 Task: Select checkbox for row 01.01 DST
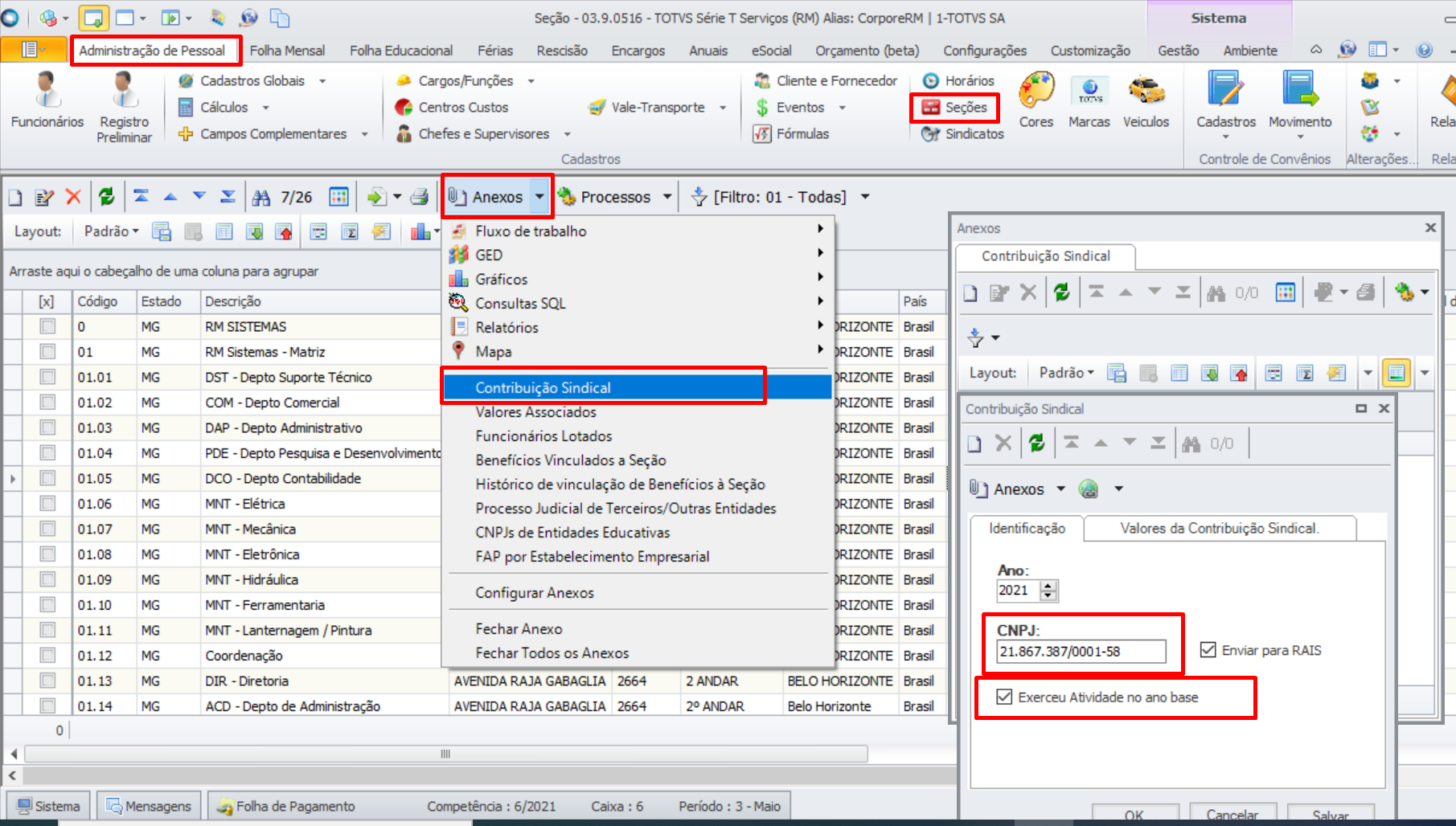[48, 378]
